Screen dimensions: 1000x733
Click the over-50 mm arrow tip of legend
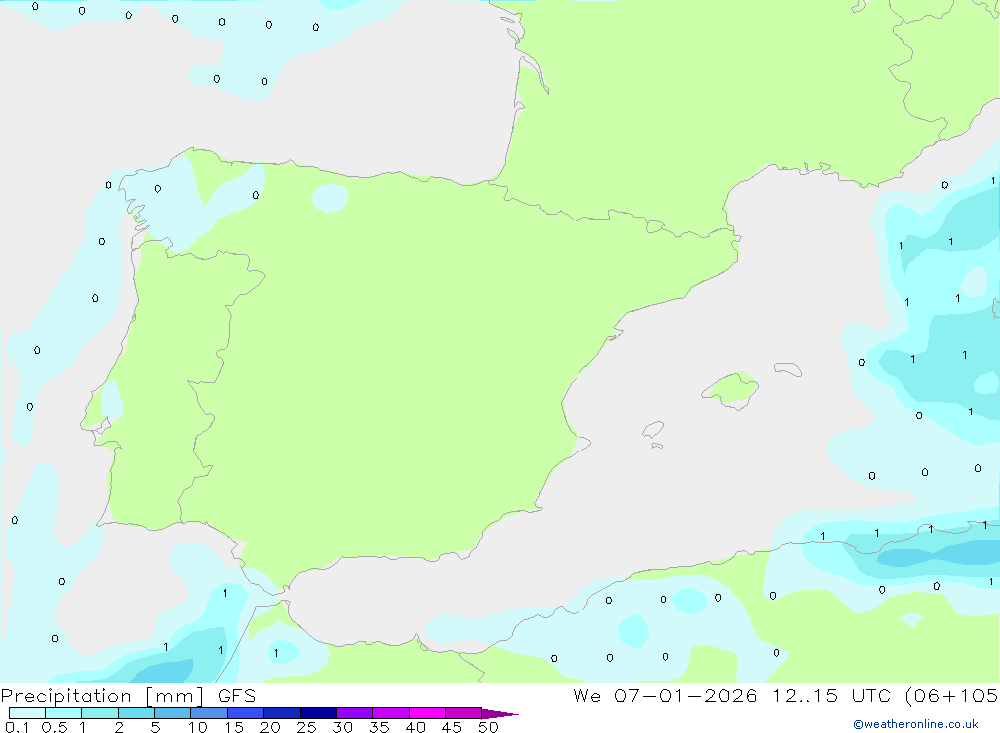point(500,714)
